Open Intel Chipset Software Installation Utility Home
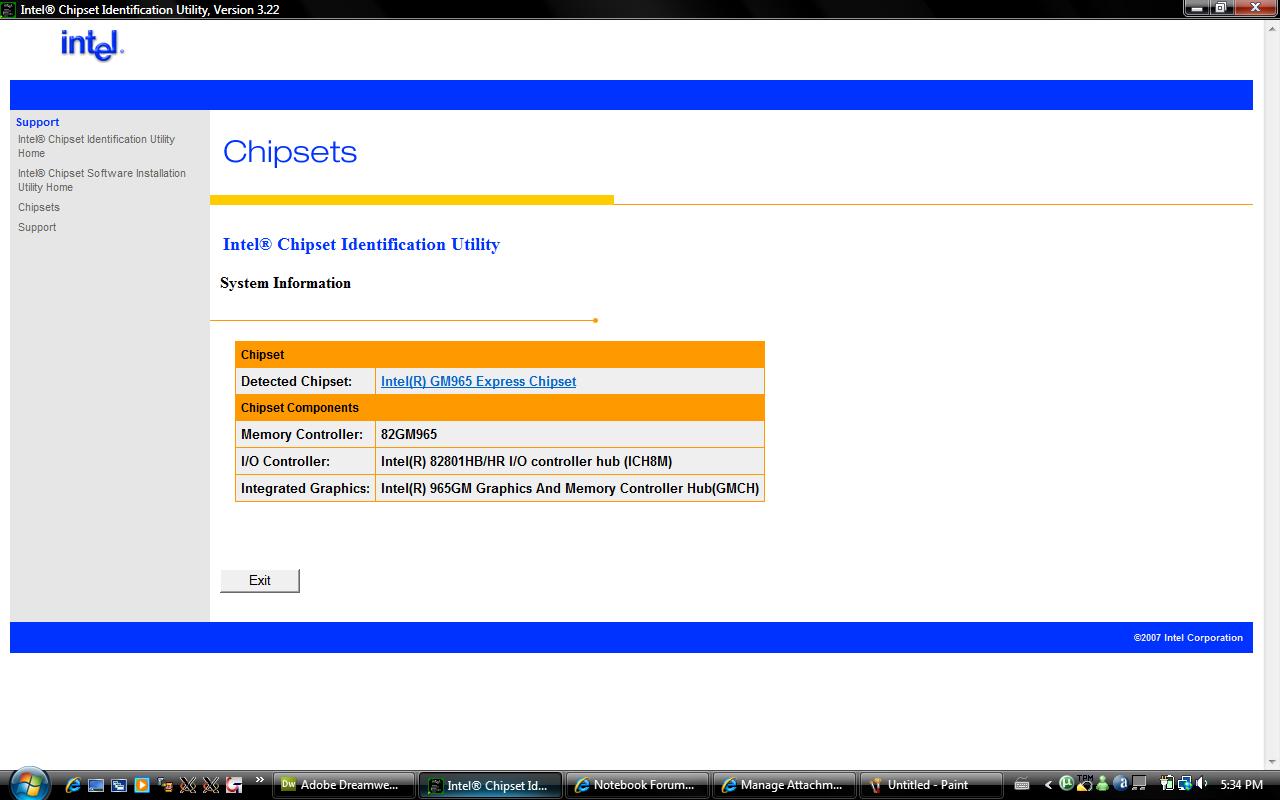The height and width of the screenshot is (800, 1280). click(102, 180)
